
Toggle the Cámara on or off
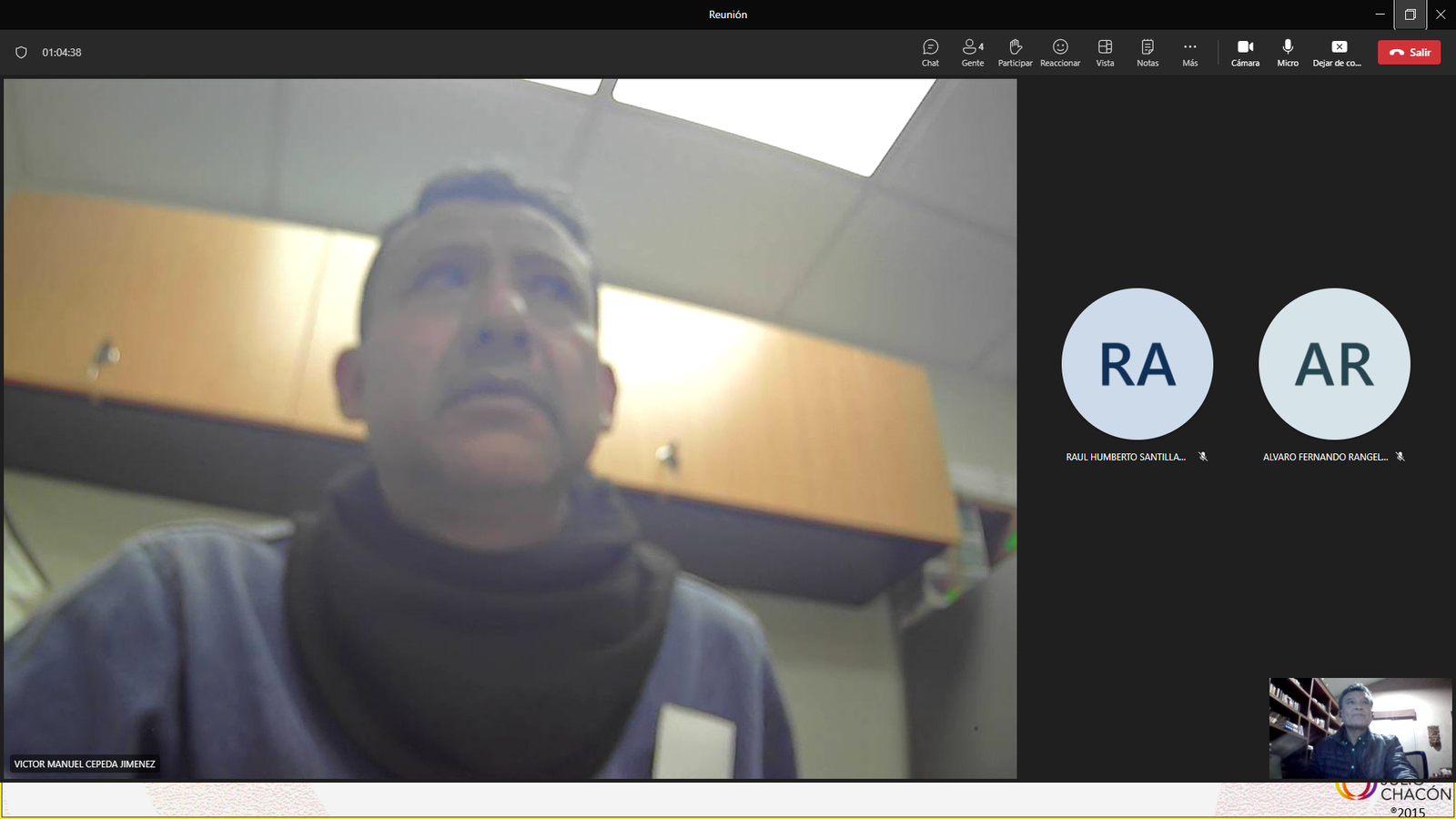(1245, 52)
